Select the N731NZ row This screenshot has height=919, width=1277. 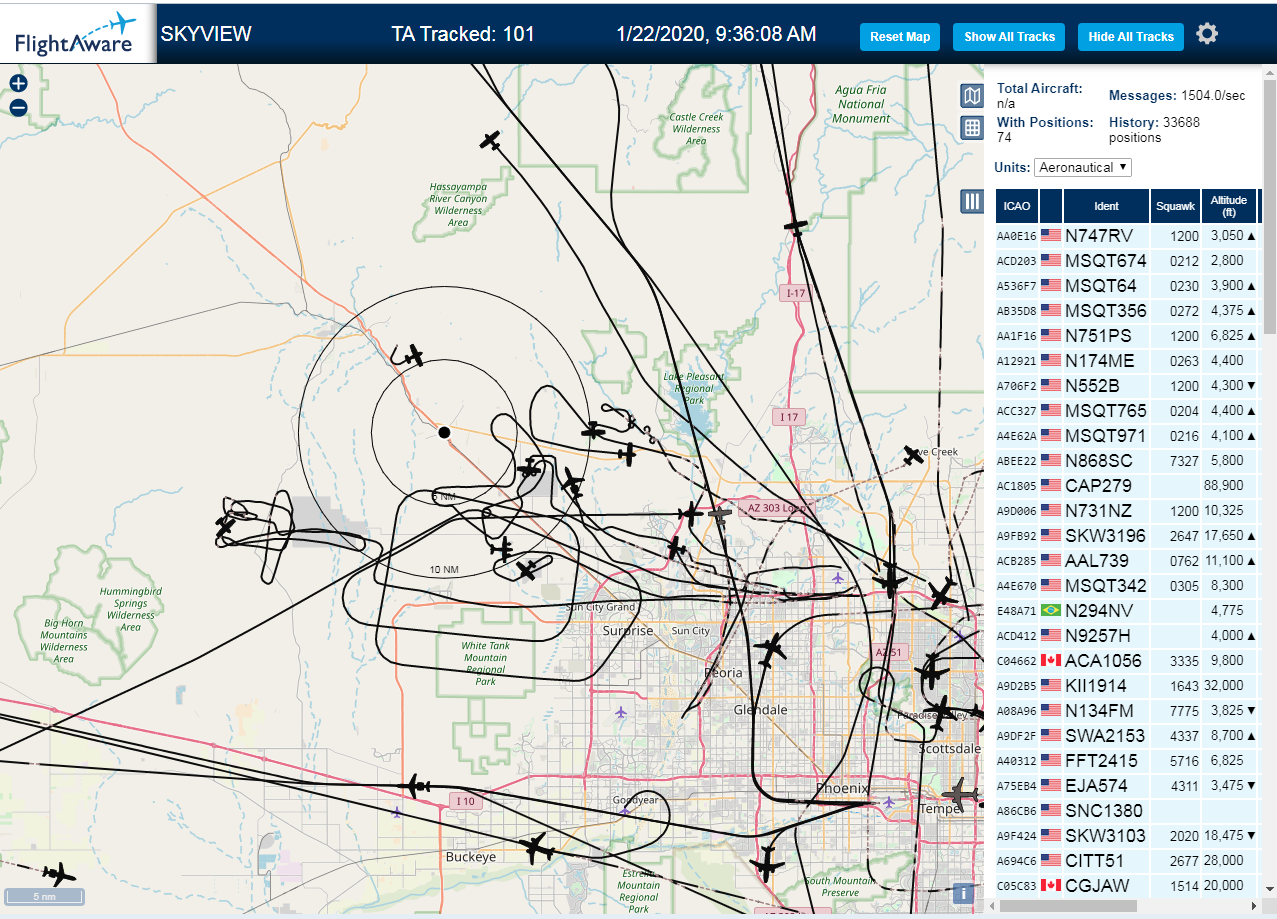point(1126,511)
